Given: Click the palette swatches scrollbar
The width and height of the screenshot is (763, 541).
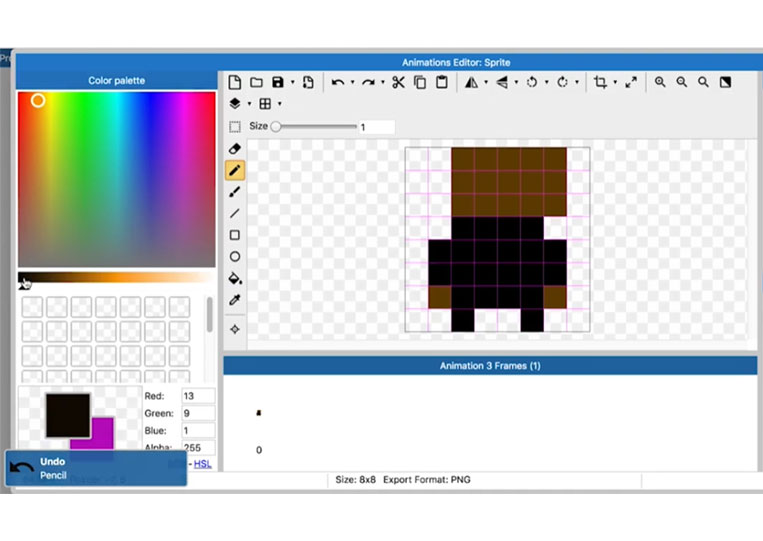Looking at the screenshot, I should 210,315.
